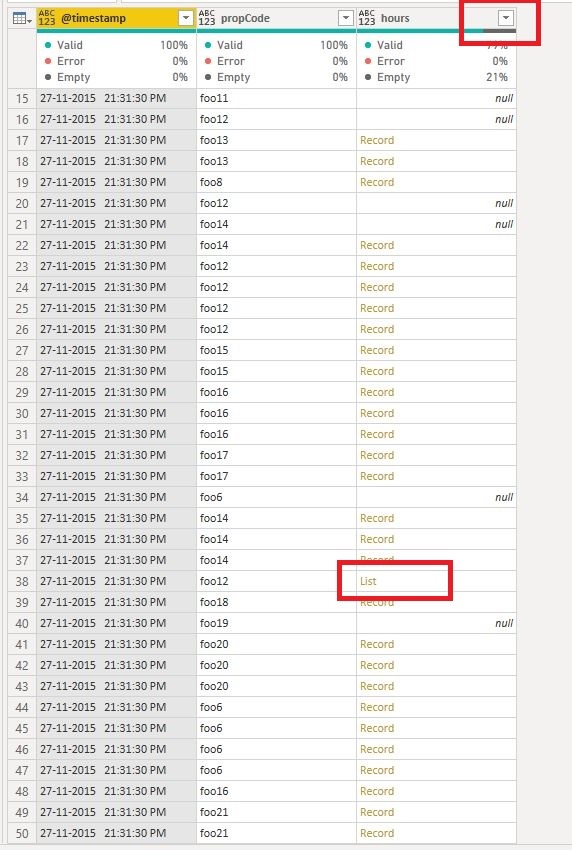Select the foo17 cell in row 32
Image resolution: width=572 pixels, height=850 pixels.
pos(276,455)
